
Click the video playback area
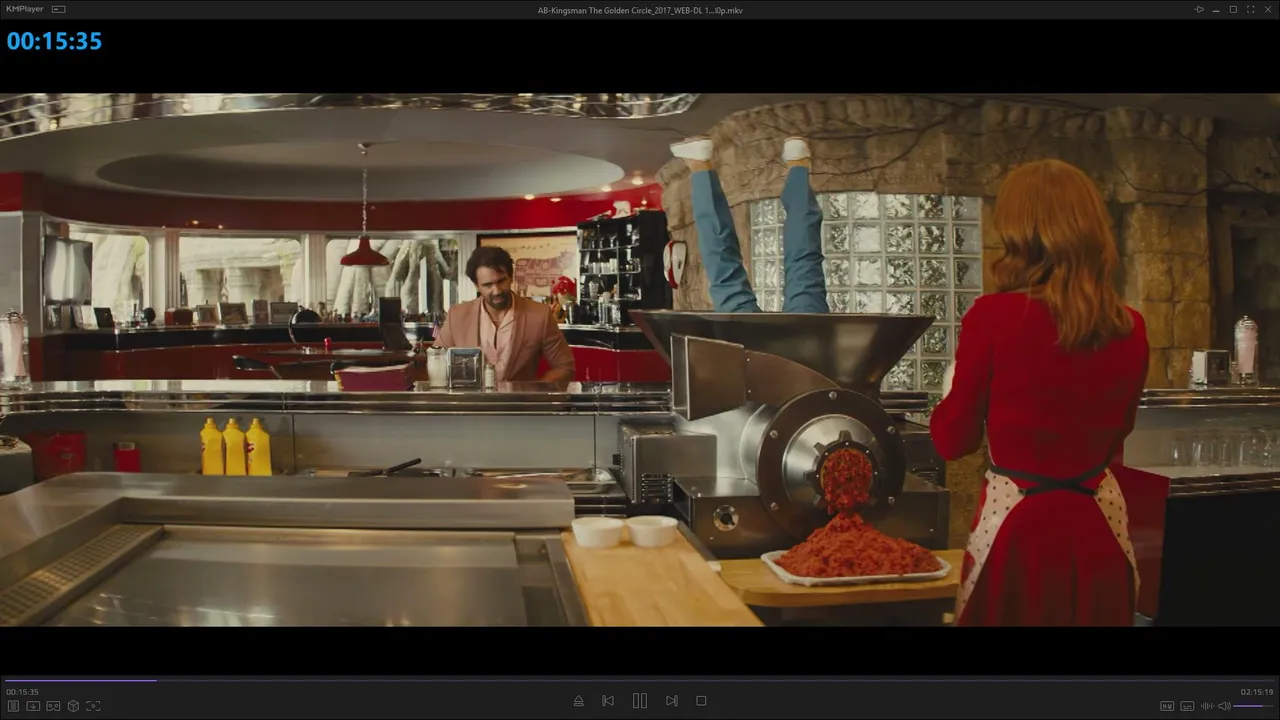[640, 360]
